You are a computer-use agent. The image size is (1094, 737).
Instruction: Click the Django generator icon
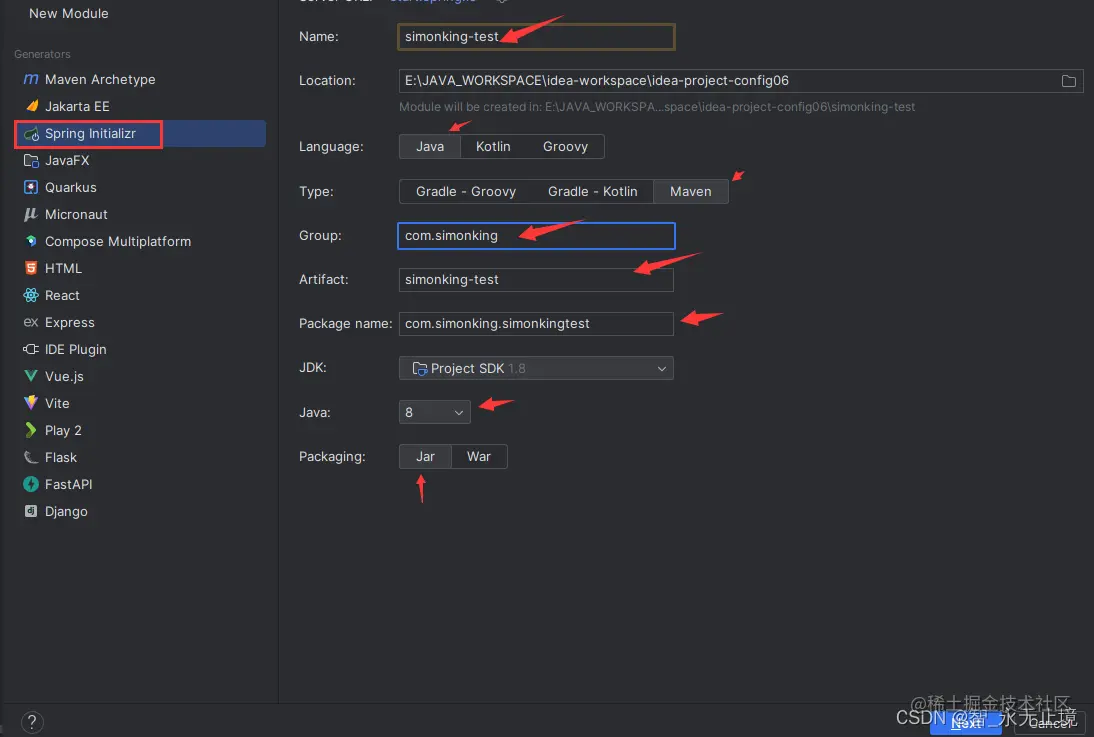(31, 511)
